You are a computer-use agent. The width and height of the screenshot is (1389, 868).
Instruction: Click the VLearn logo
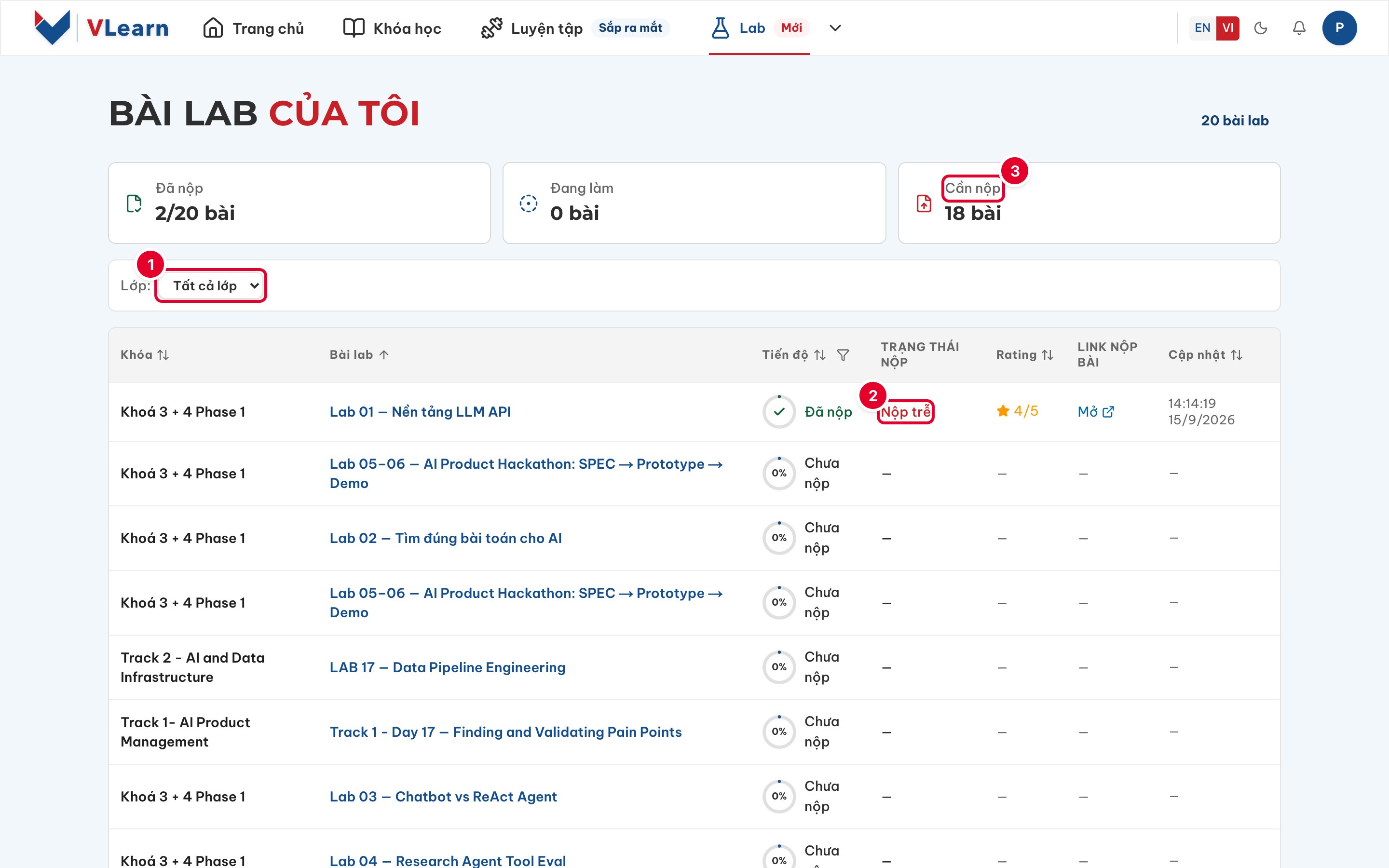[101, 27]
